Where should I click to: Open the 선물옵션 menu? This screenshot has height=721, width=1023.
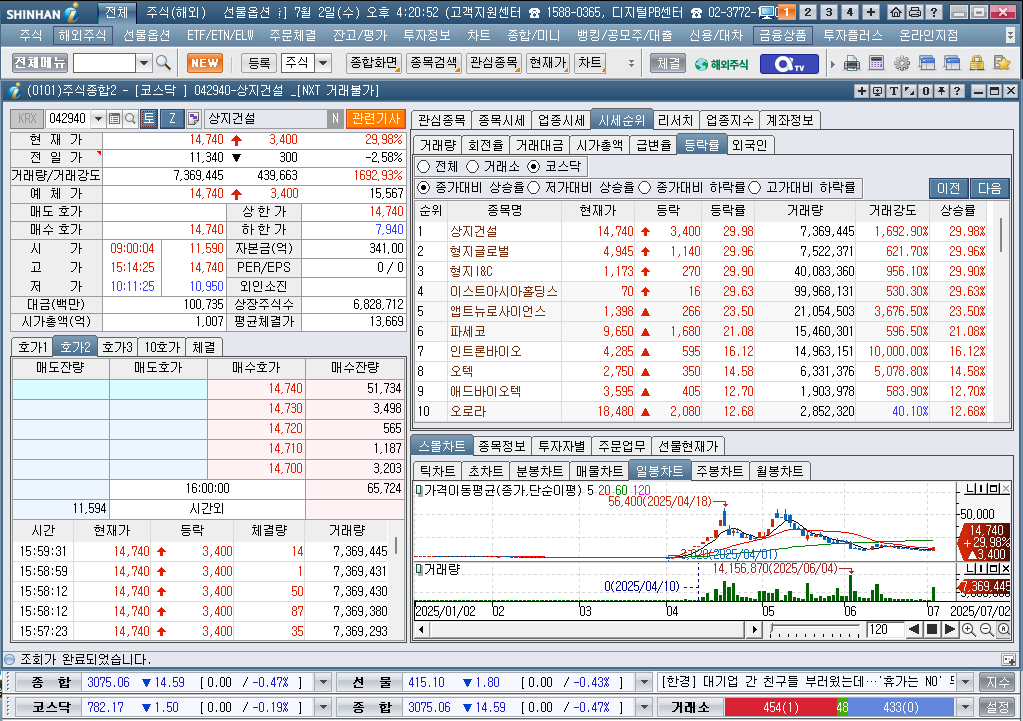point(147,35)
